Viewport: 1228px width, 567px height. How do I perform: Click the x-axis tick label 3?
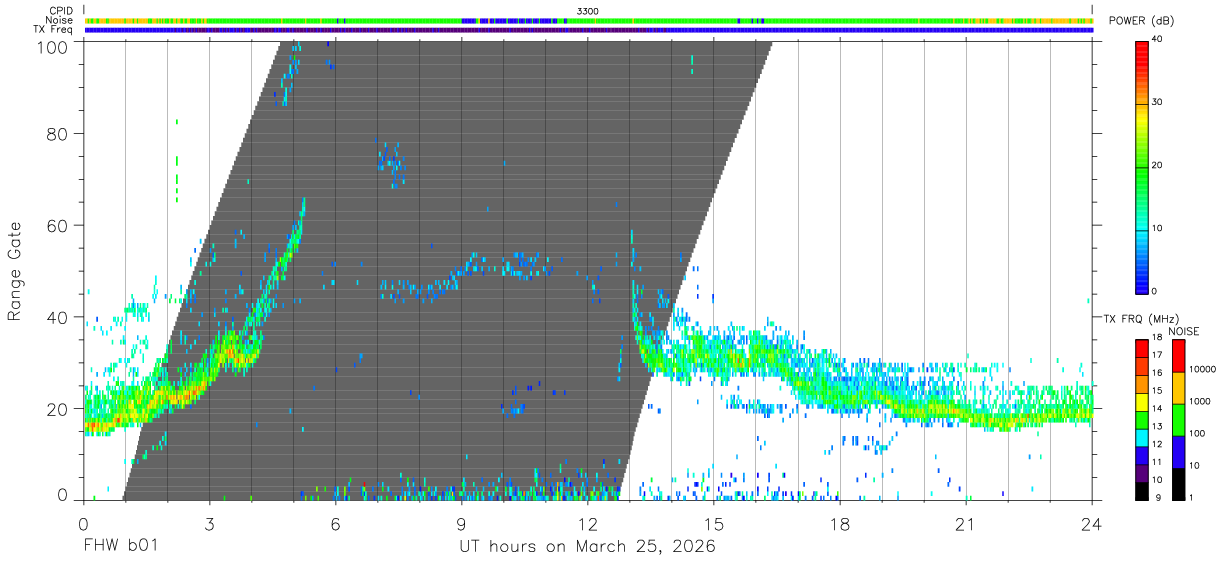209,524
